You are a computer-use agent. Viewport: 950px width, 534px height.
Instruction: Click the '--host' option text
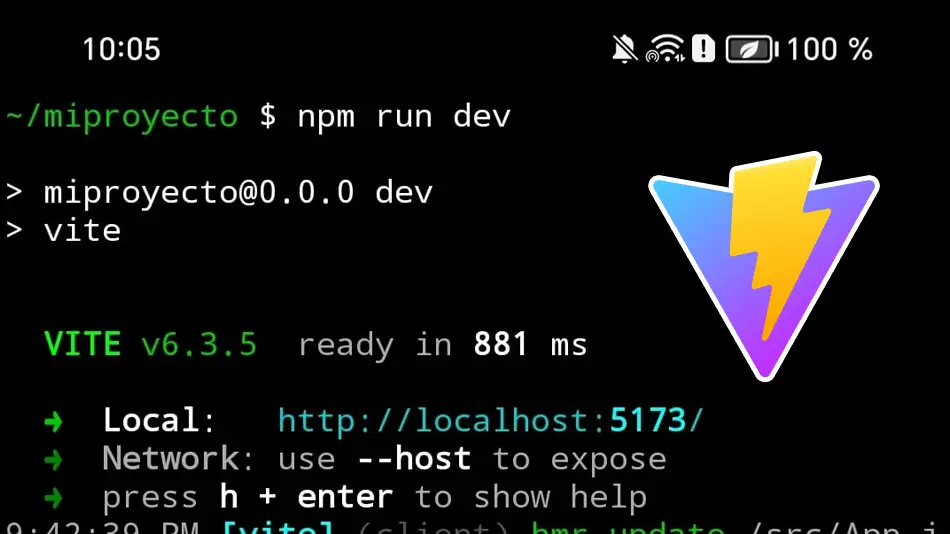pos(414,459)
